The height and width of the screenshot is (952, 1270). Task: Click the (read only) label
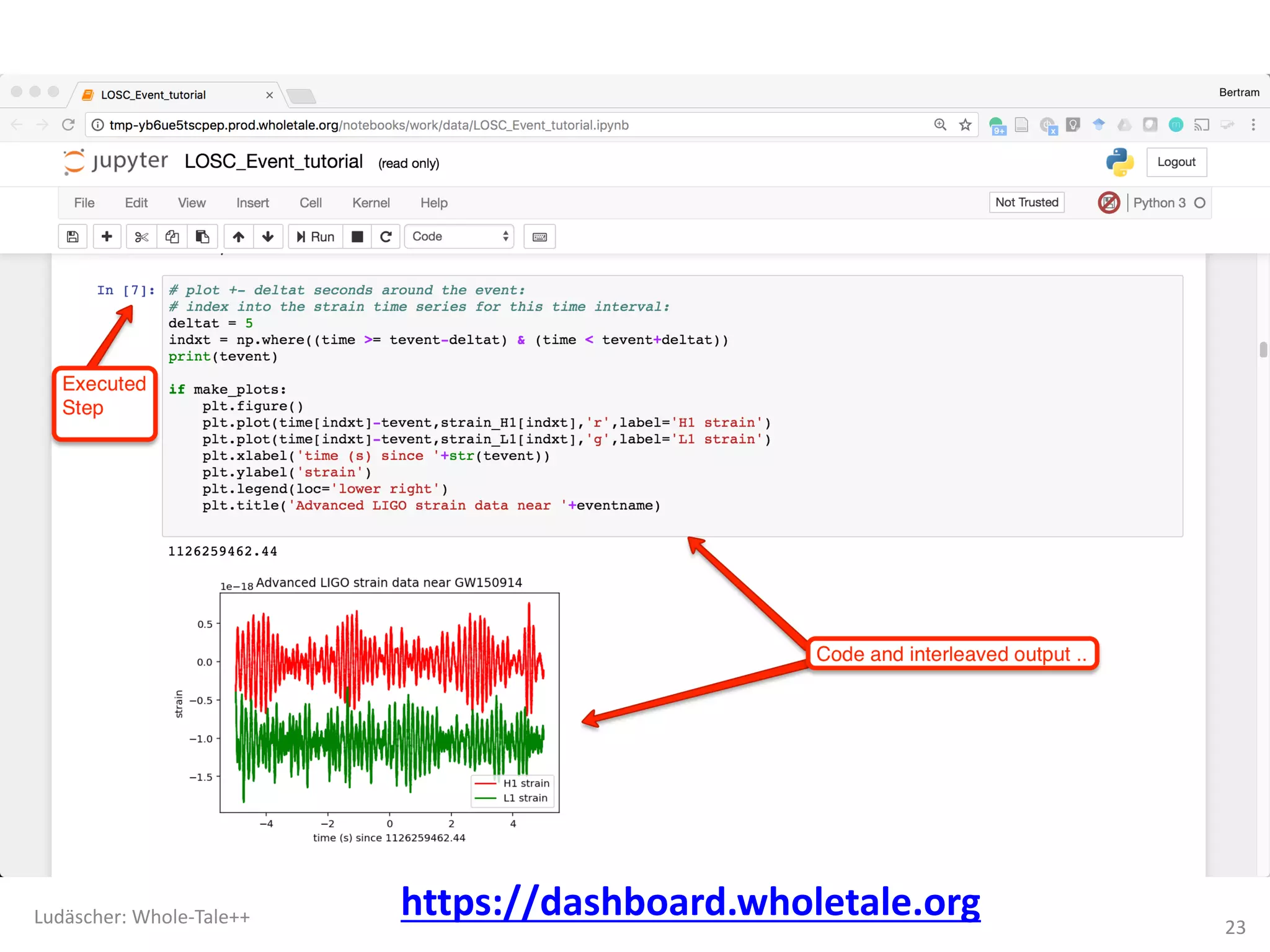coord(409,163)
